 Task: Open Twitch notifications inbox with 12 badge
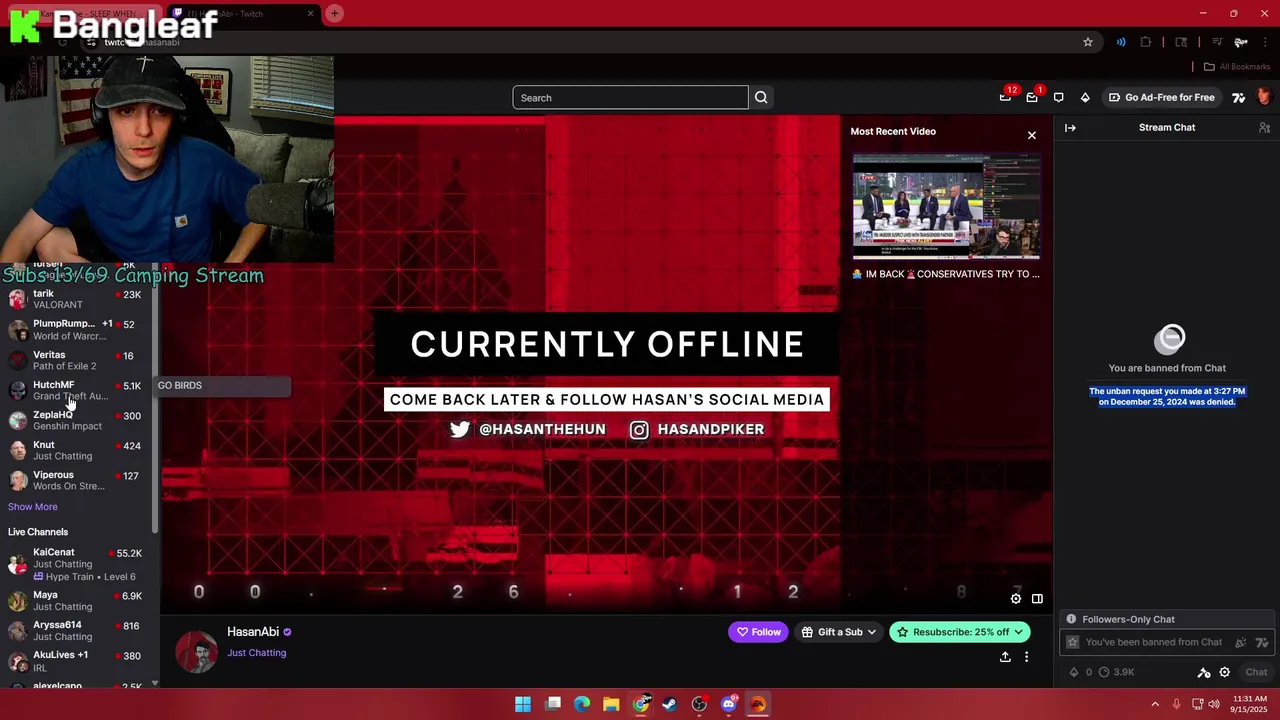(1005, 97)
